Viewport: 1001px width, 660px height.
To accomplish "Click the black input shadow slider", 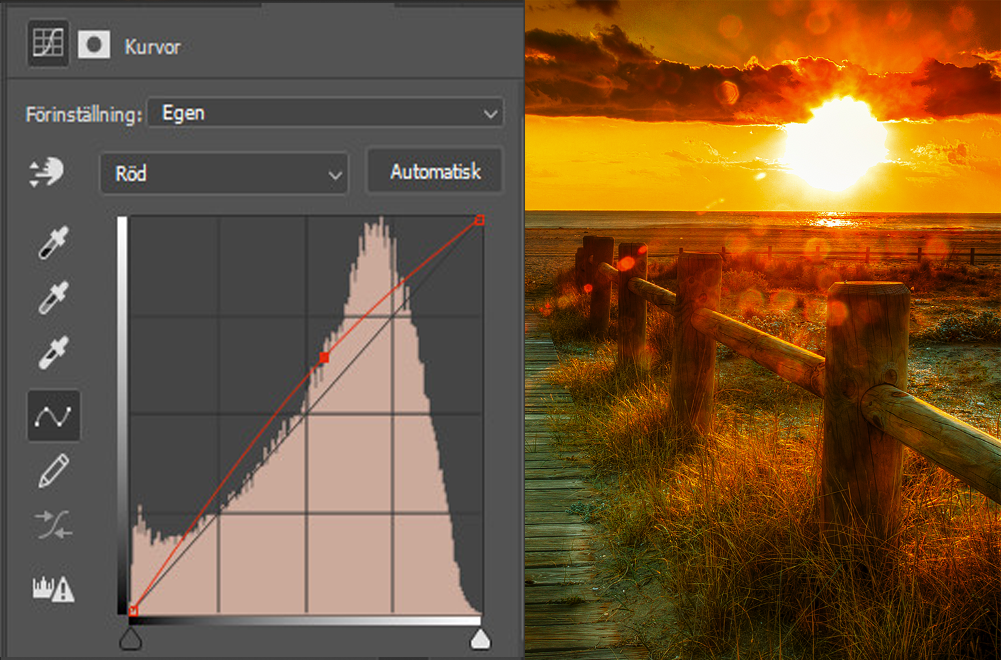I will 131,637.
